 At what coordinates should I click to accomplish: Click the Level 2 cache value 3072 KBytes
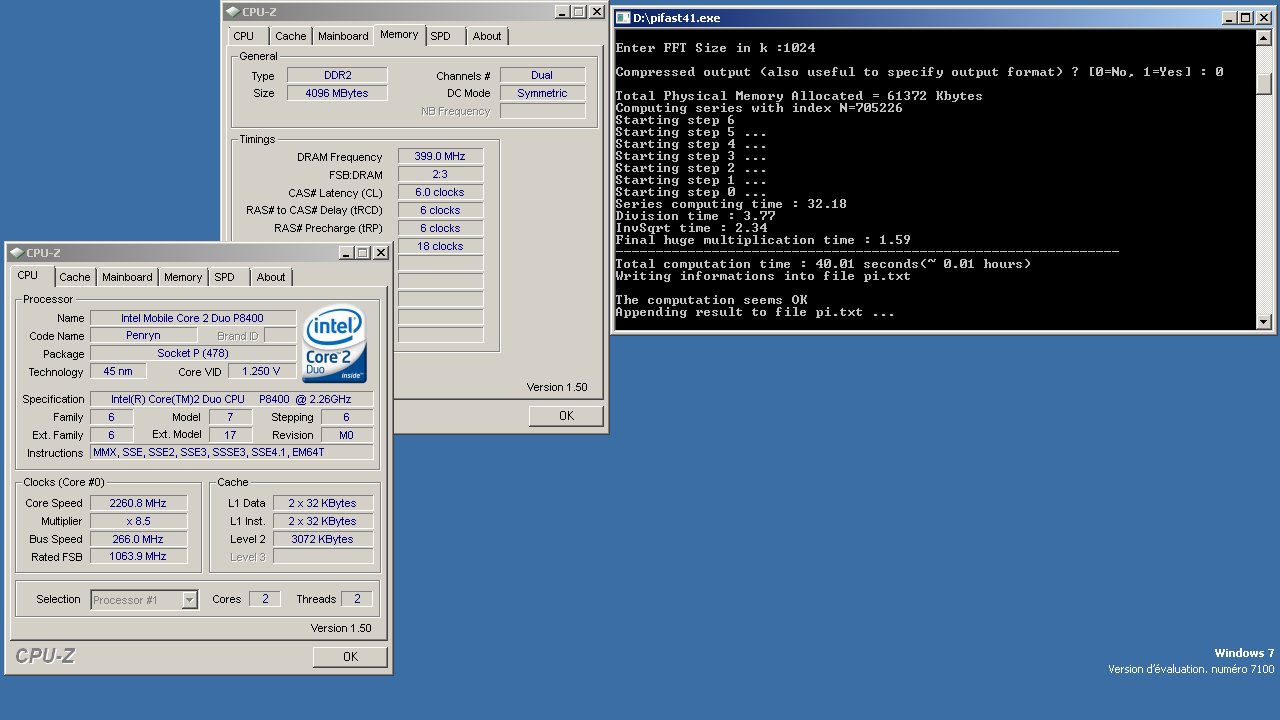(x=323, y=539)
